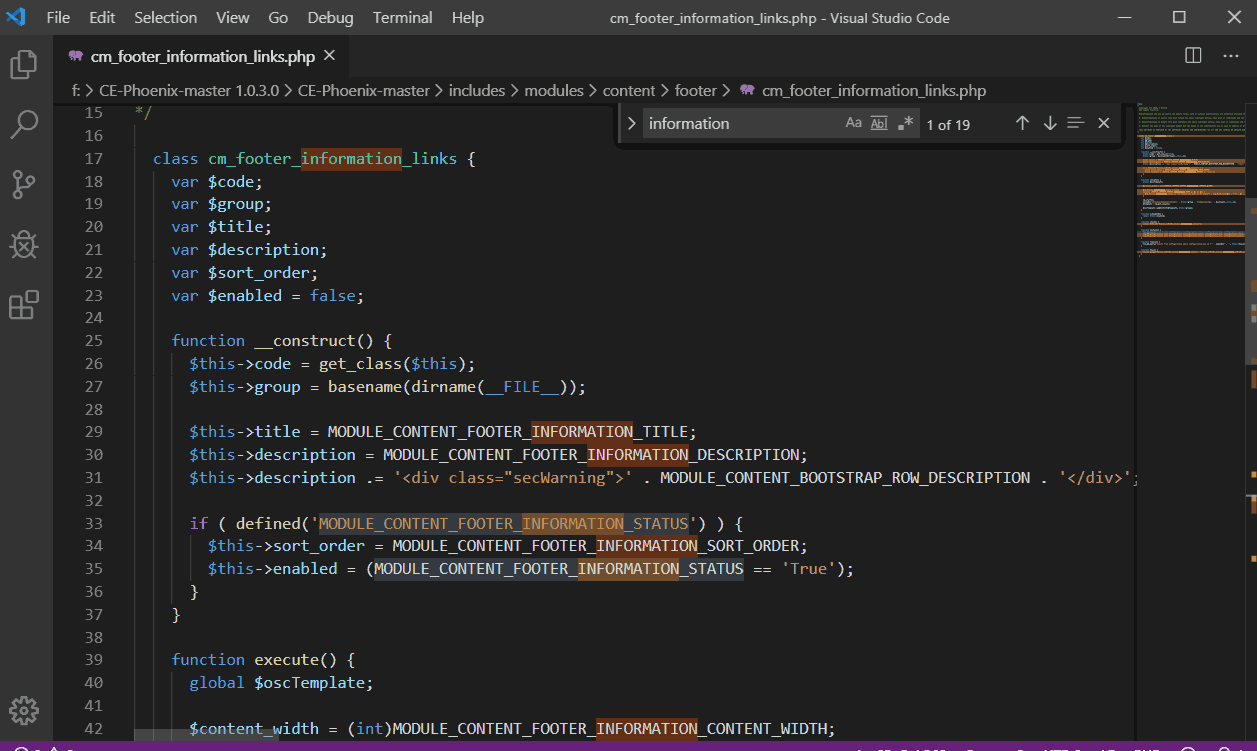The width and height of the screenshot is (1257, 751).
Task: Click PHP file icon in breadcrumb
Action: [x=747, y=90]
